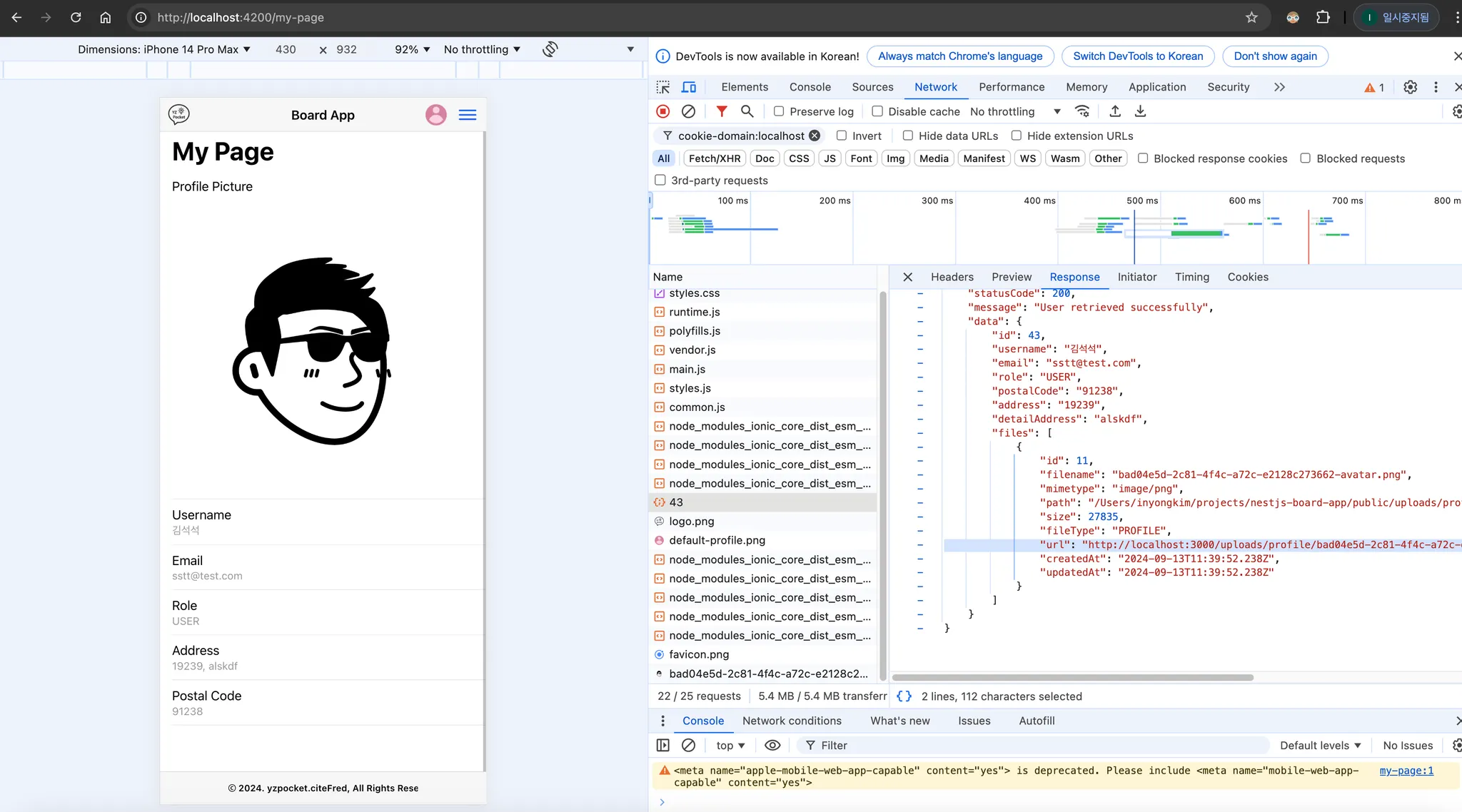
Task: Enable the Preserve log checkbox
Action: tap(779, 111)
